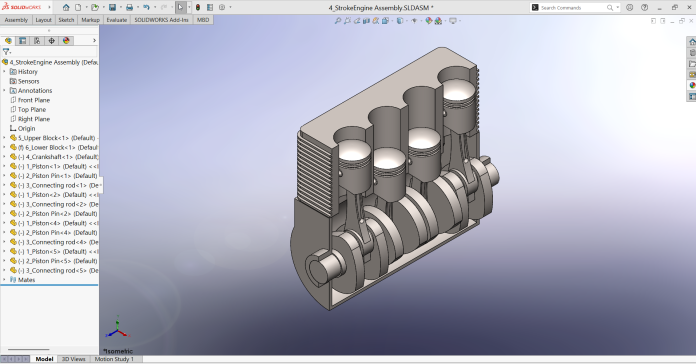Expand the 4_Crankshaft<1> component
This screenshot has height=364, width=696.
click(x=4, y=157)
